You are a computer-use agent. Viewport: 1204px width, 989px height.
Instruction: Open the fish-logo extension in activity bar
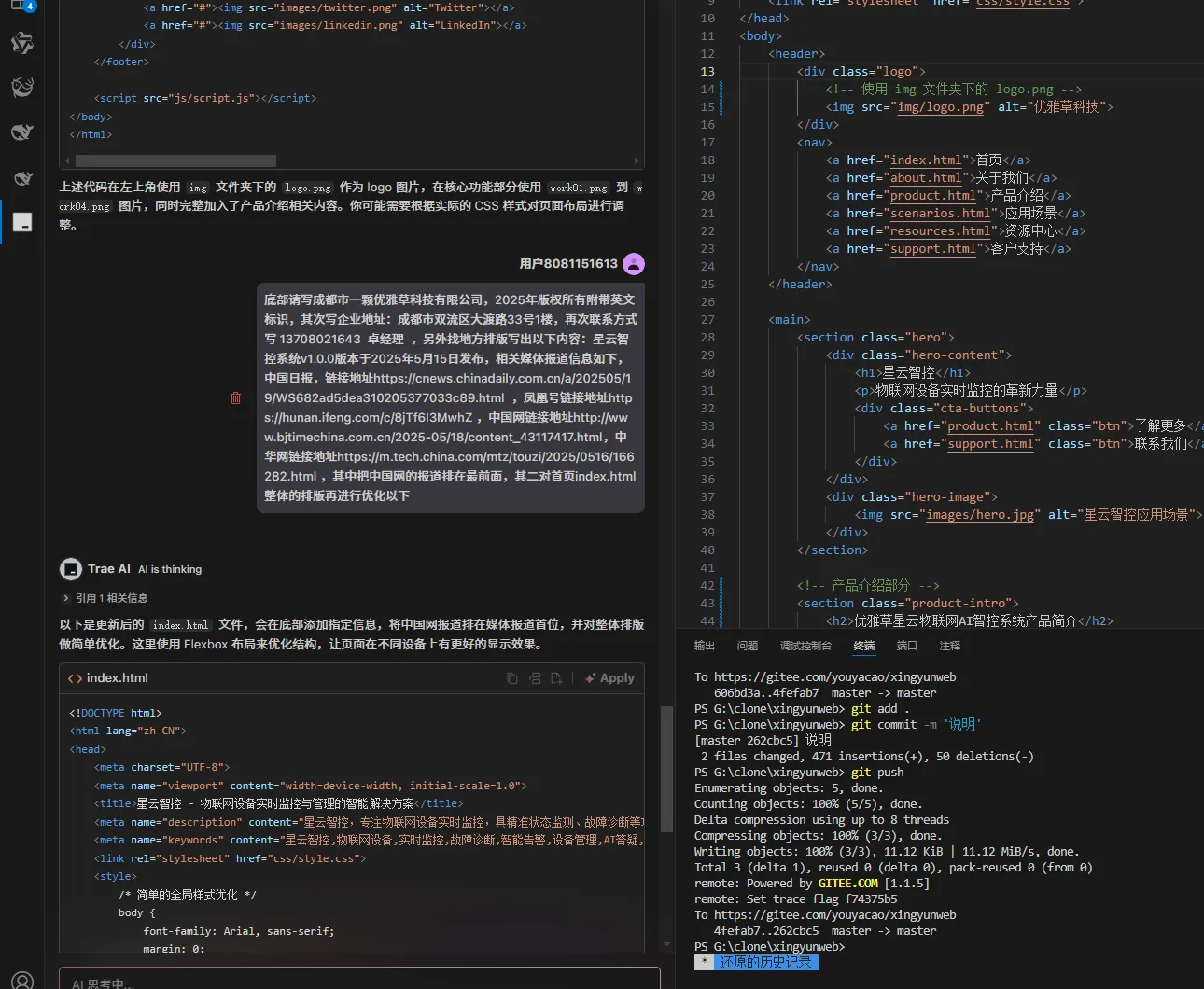tap(21, 87)
